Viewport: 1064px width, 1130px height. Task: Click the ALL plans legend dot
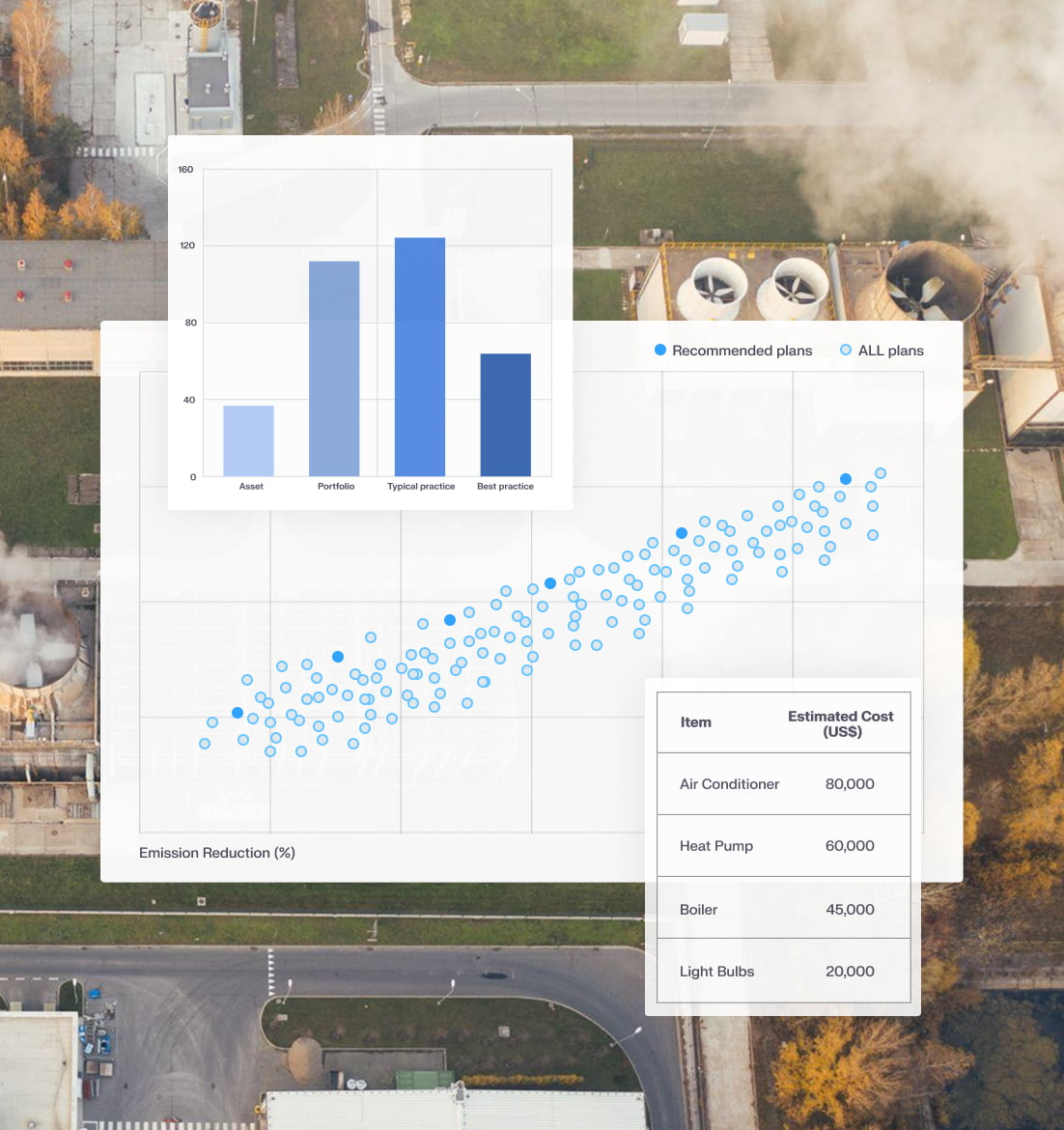point(846,350)
